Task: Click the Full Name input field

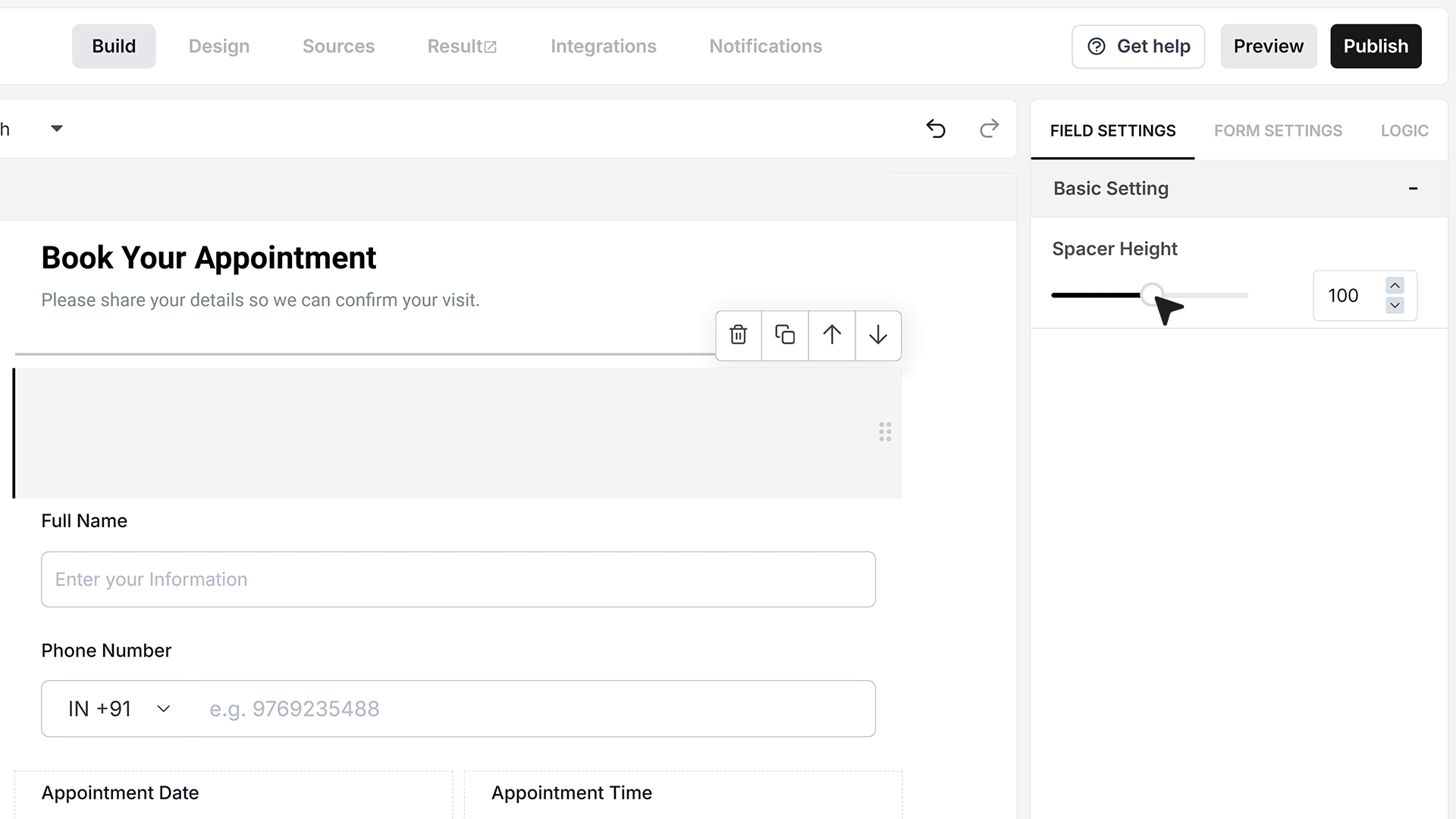Action: 458,579
